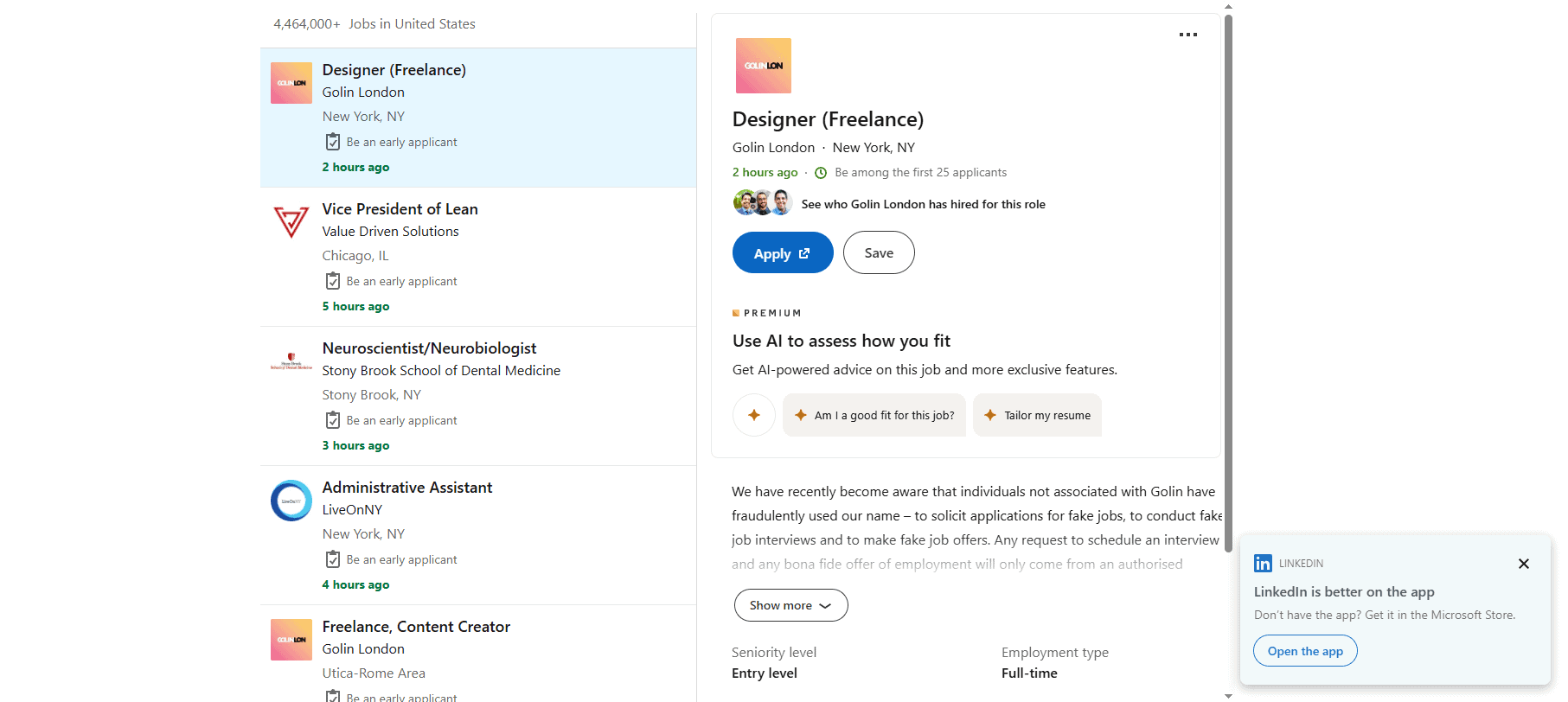Image resolution: width=1568 pixels, height=702 pixels.
Task: Save the Designer (Freelance) job
Action: [x=879, y=252]
